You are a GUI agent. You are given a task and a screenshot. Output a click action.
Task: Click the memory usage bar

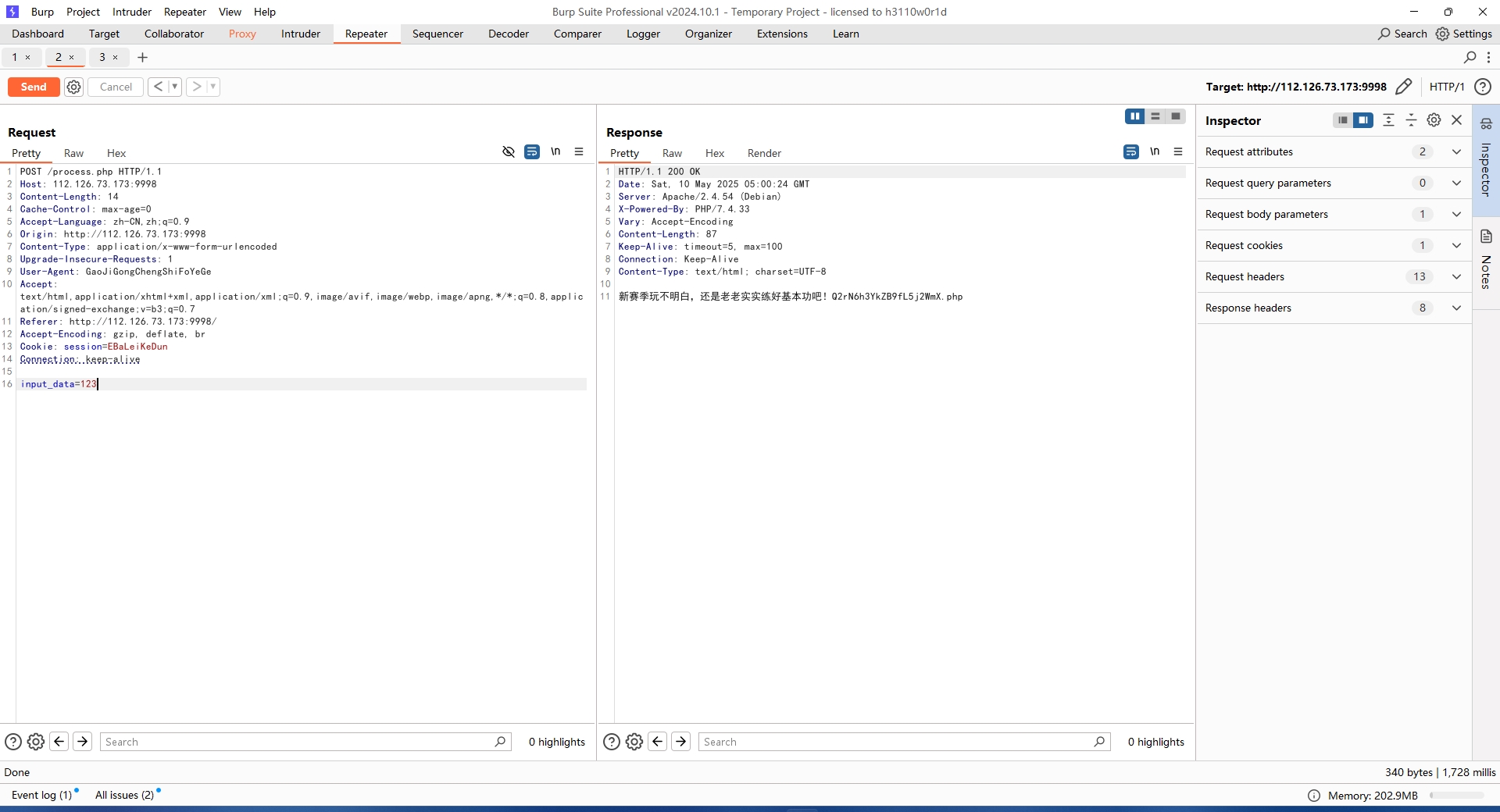tap(1456, 796)
